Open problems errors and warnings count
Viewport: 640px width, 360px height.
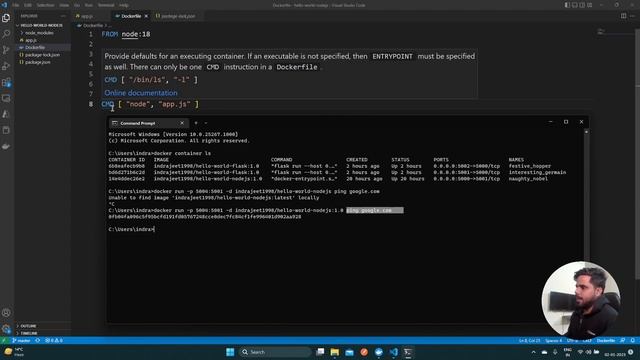(53, 340)
